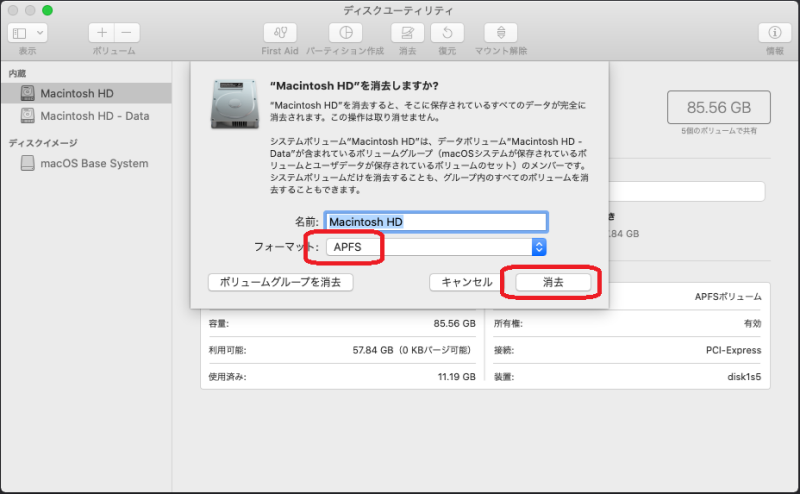
Task: Select Macintosh HD in the sidebar
Action: (86, 93)
